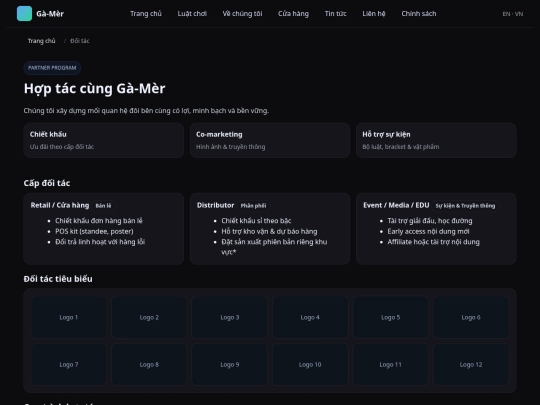Click the Phân phối tag
This screenshot has width=540, height=405.
[x=253, y=206]
